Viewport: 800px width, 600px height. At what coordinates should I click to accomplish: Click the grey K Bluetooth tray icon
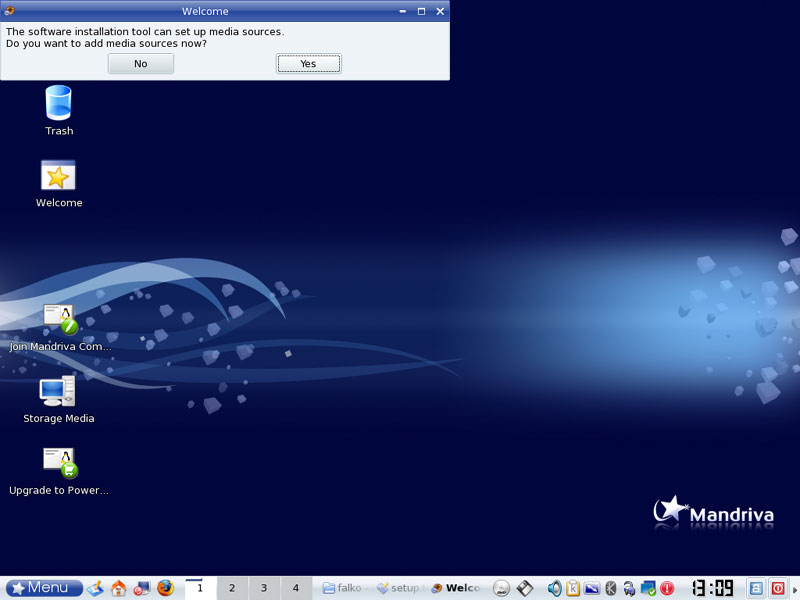coord(611,588)
